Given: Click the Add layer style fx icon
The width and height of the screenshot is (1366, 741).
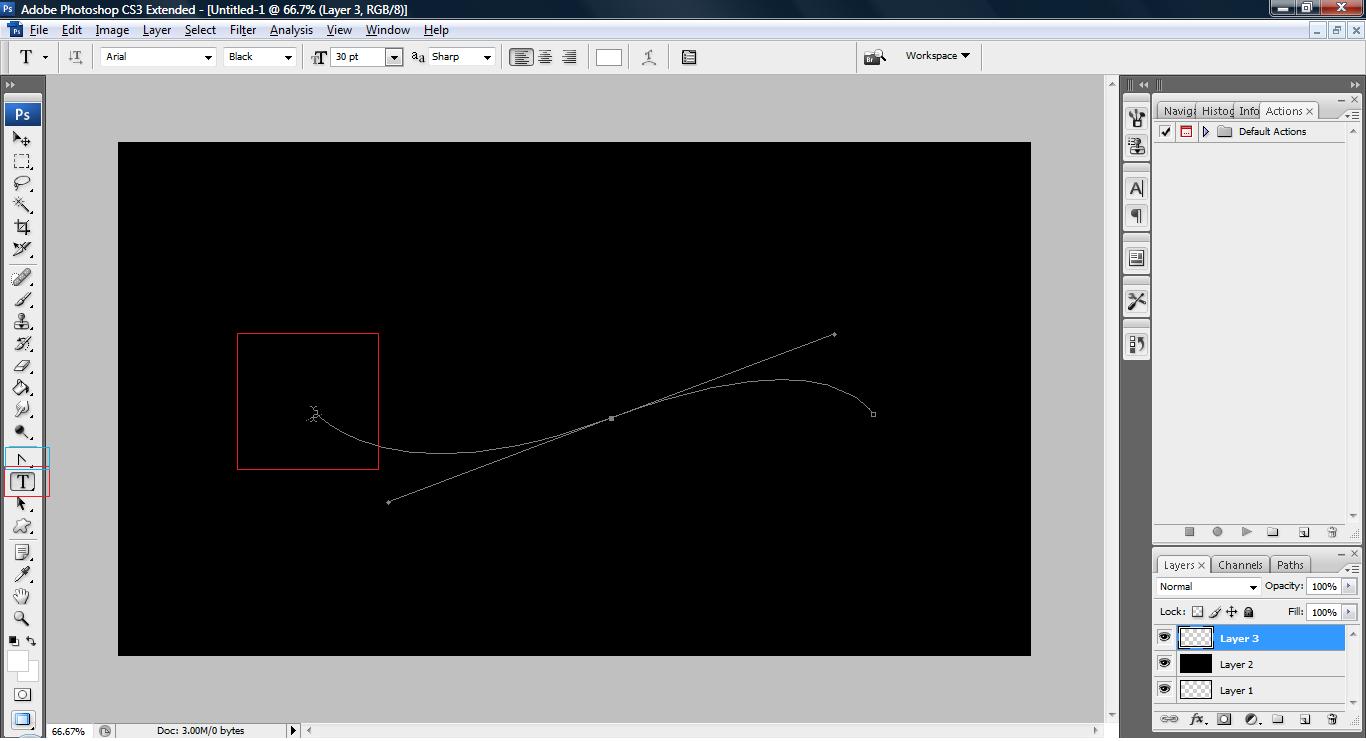Looking at the screenshot, I should tap(1196, 719).
